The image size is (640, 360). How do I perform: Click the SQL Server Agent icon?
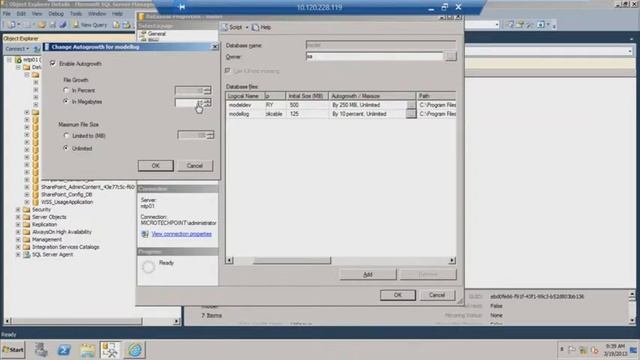pos(27,255)
